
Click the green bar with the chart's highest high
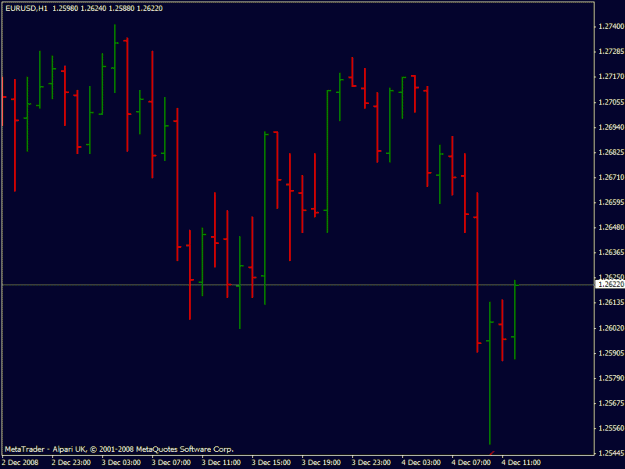[x=115, y=59]
